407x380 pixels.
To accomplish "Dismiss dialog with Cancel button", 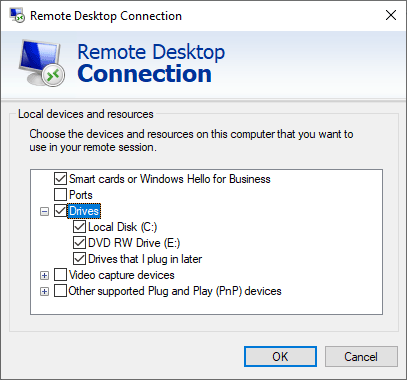I will pyautogui.click(x=361, y=357).
